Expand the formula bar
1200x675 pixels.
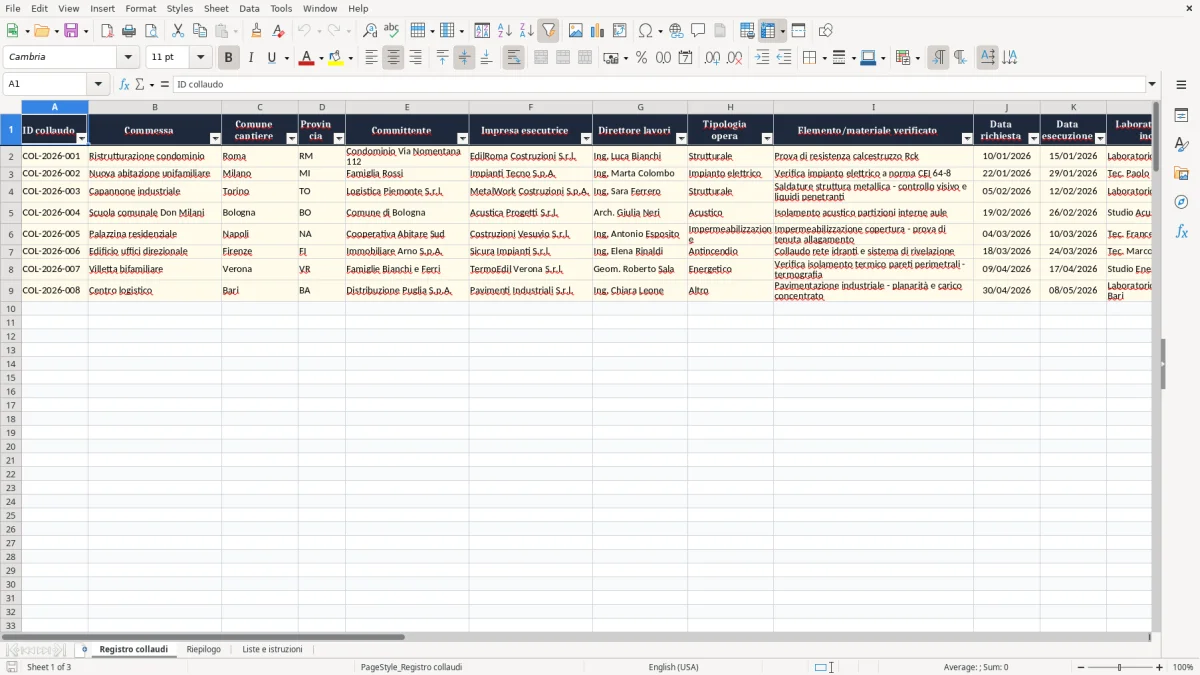(x=1152, y=84)
